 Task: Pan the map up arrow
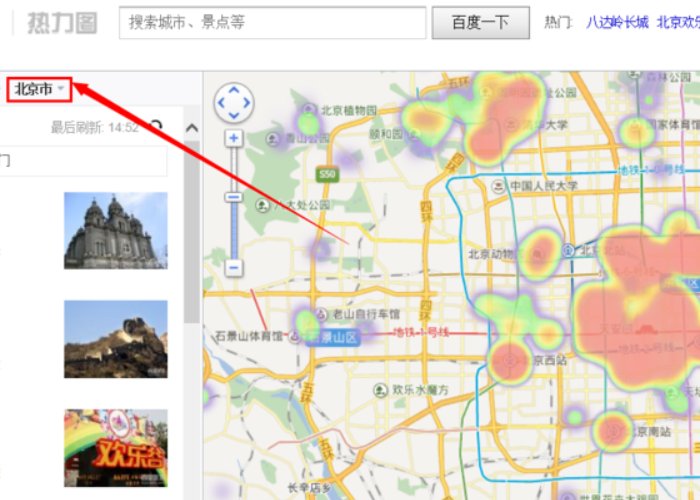234,91
